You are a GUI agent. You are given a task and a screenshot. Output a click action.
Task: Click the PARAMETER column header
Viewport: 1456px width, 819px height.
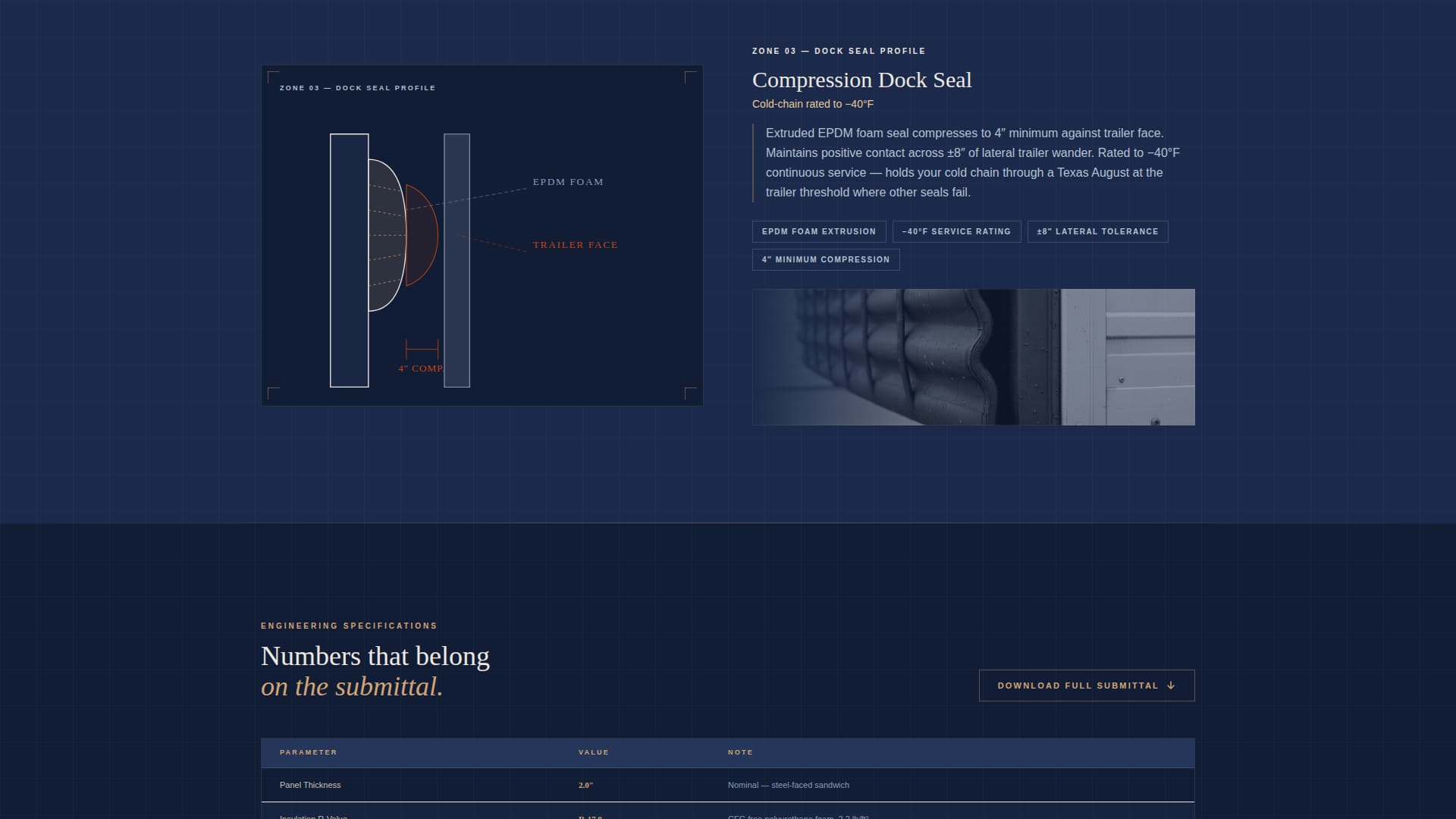(x=307, y=752)
